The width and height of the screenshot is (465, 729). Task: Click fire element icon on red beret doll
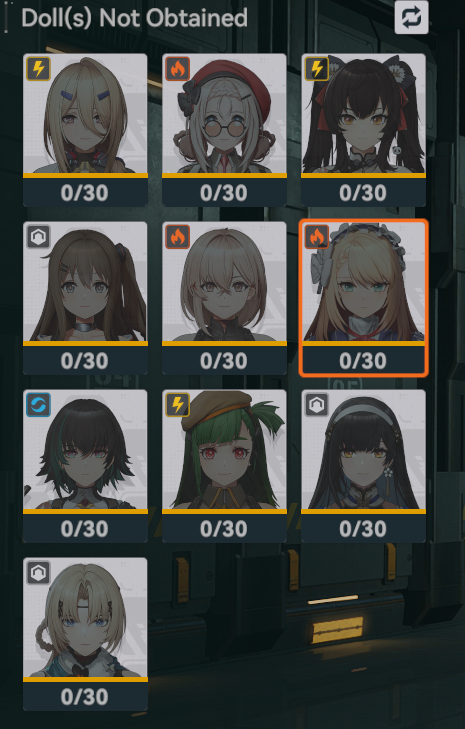(178, 69)
